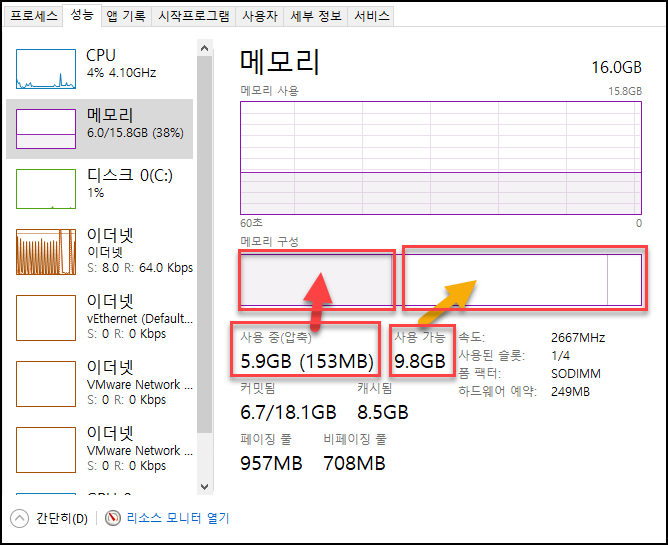Screen dimensions: 668x545
Task: Open 리소스 모니터 열기 link
Action: (178, 518)
